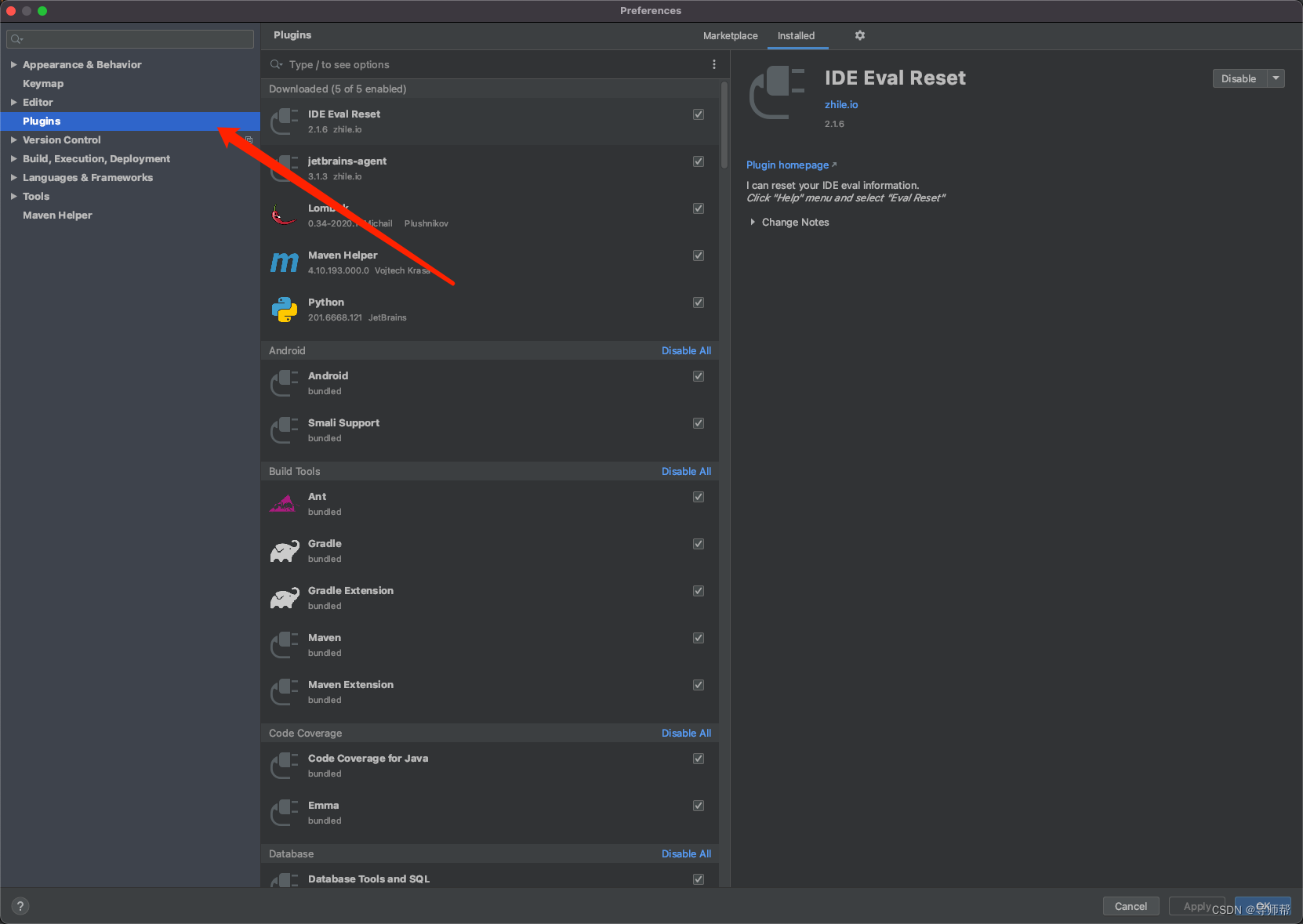
Task: Click the large IDE Eval Reset detail icon
Action: [x=777, y=92]
